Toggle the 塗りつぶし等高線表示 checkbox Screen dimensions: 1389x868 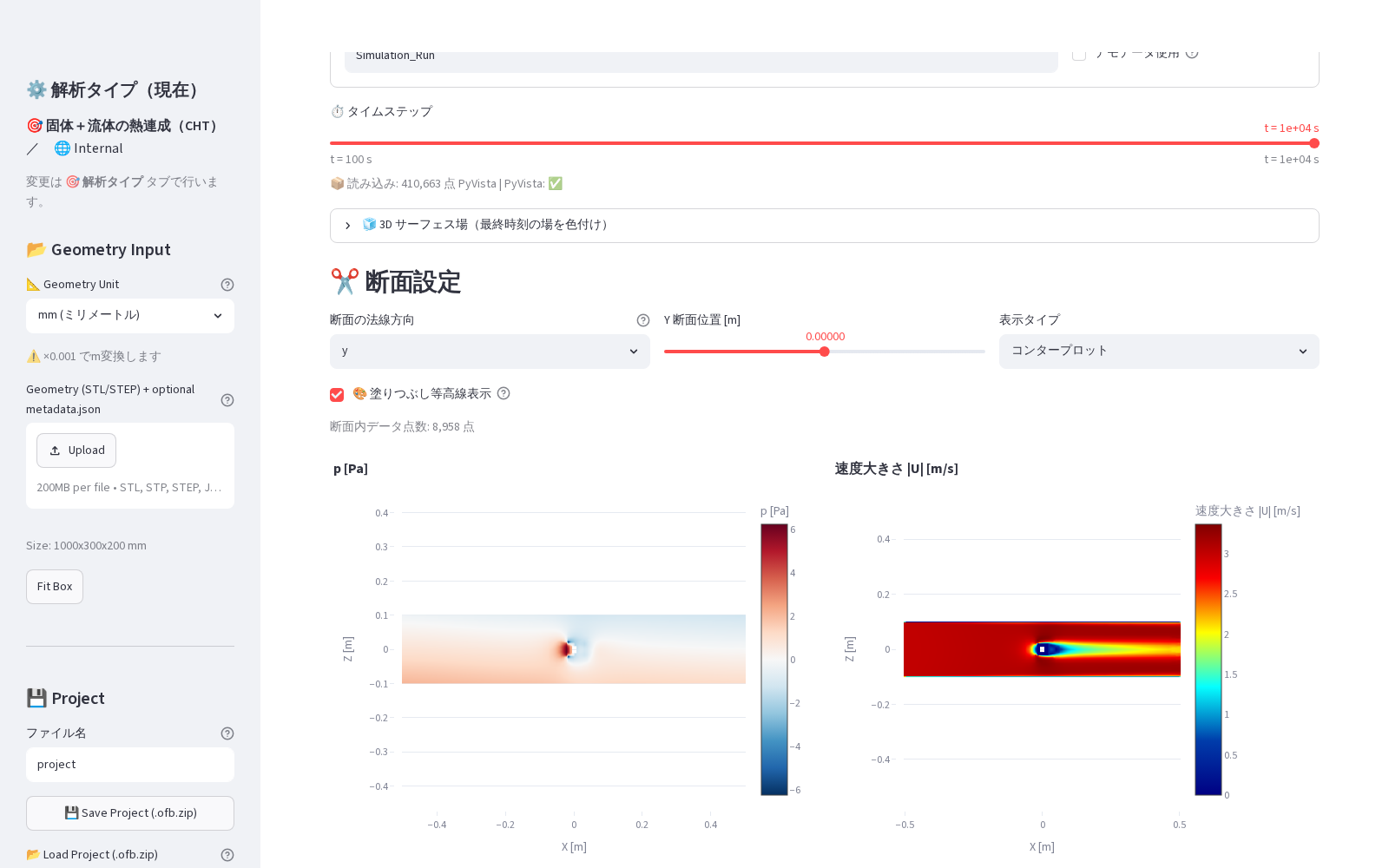[x=337, y=395]
